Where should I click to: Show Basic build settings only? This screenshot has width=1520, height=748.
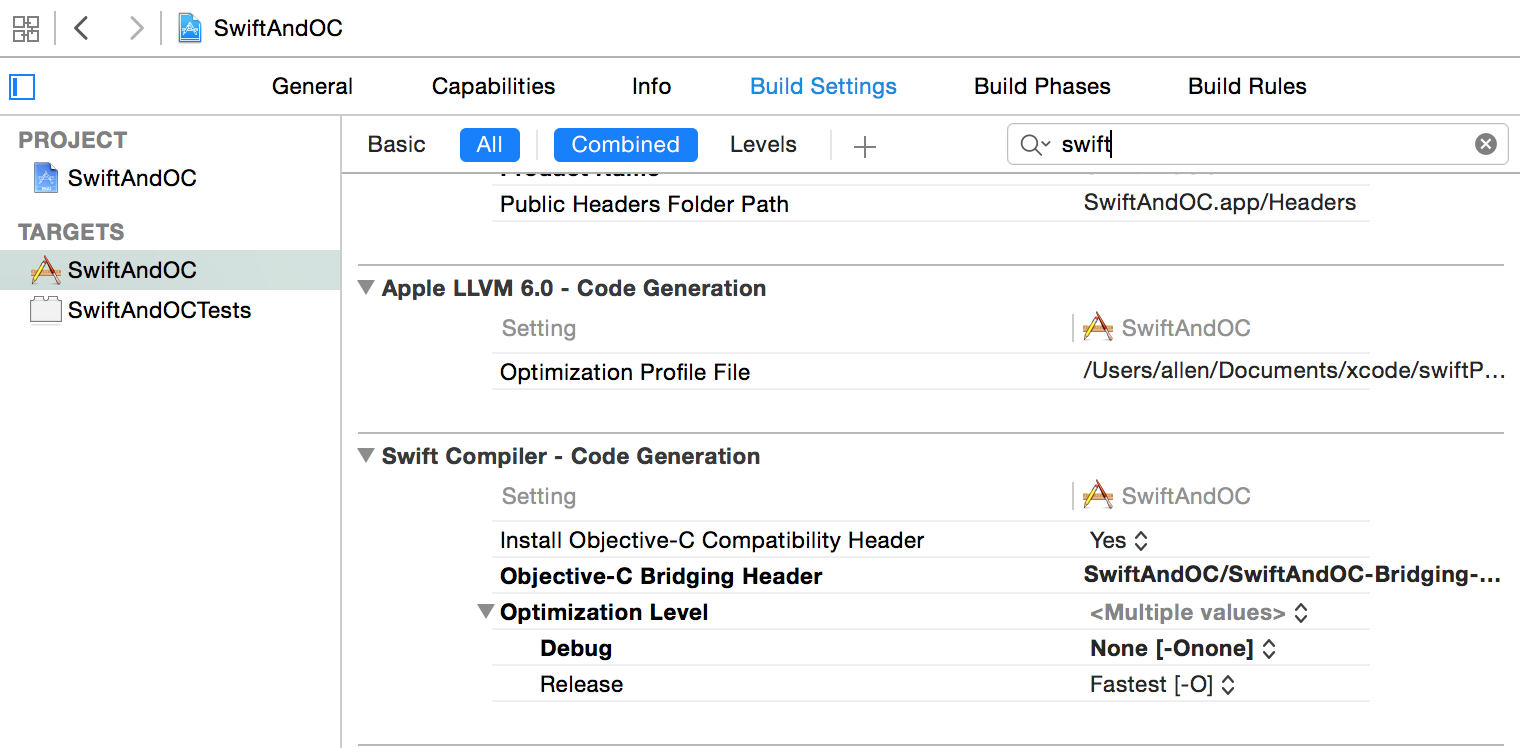click(x=396, y=145)
